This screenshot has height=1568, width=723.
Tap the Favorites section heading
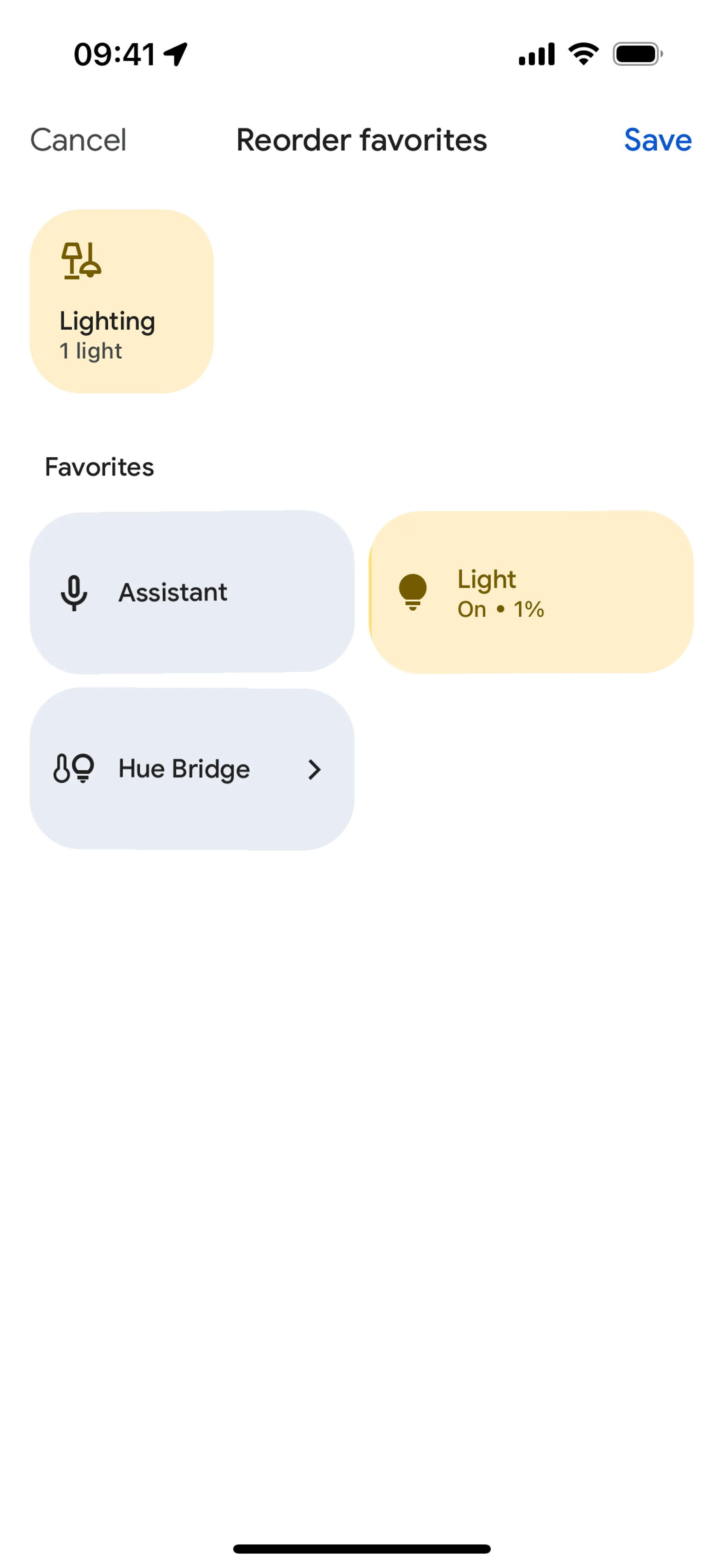pyautogui.click(x=99, y=467)
